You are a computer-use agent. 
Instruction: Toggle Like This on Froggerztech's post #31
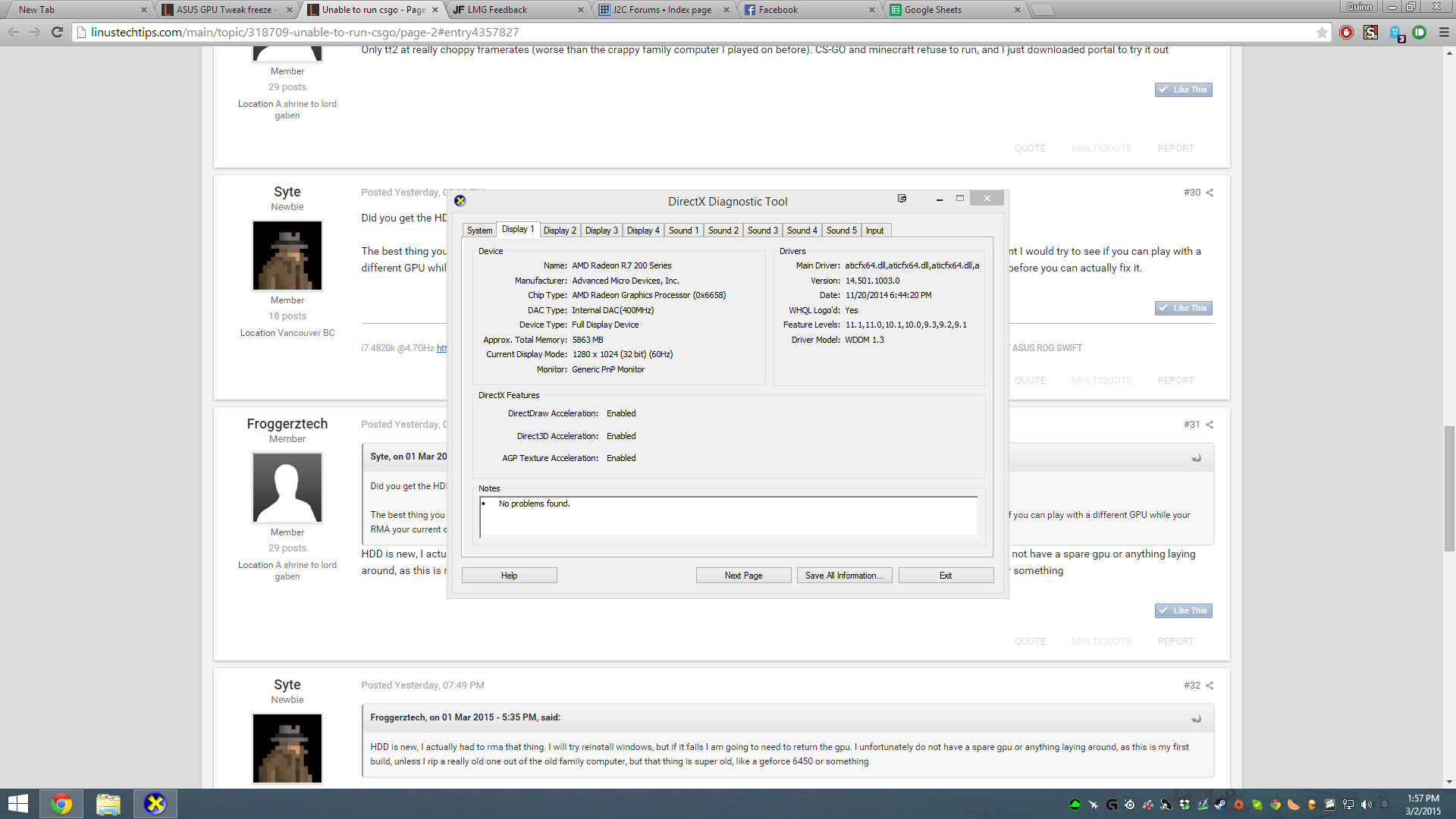[x=1183, y=610]
